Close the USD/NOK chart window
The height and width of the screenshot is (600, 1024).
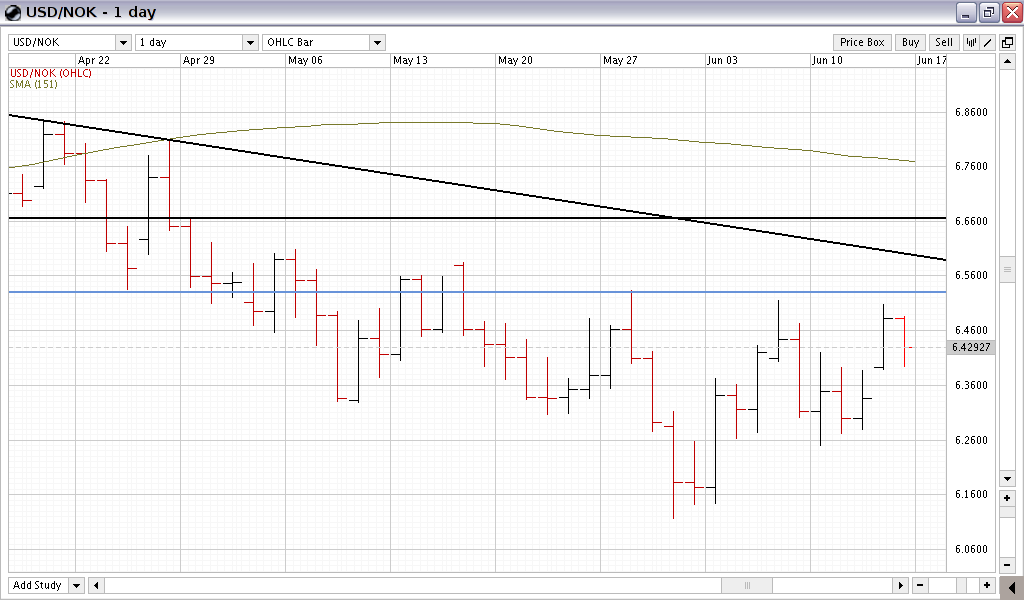coord(1012,12)
